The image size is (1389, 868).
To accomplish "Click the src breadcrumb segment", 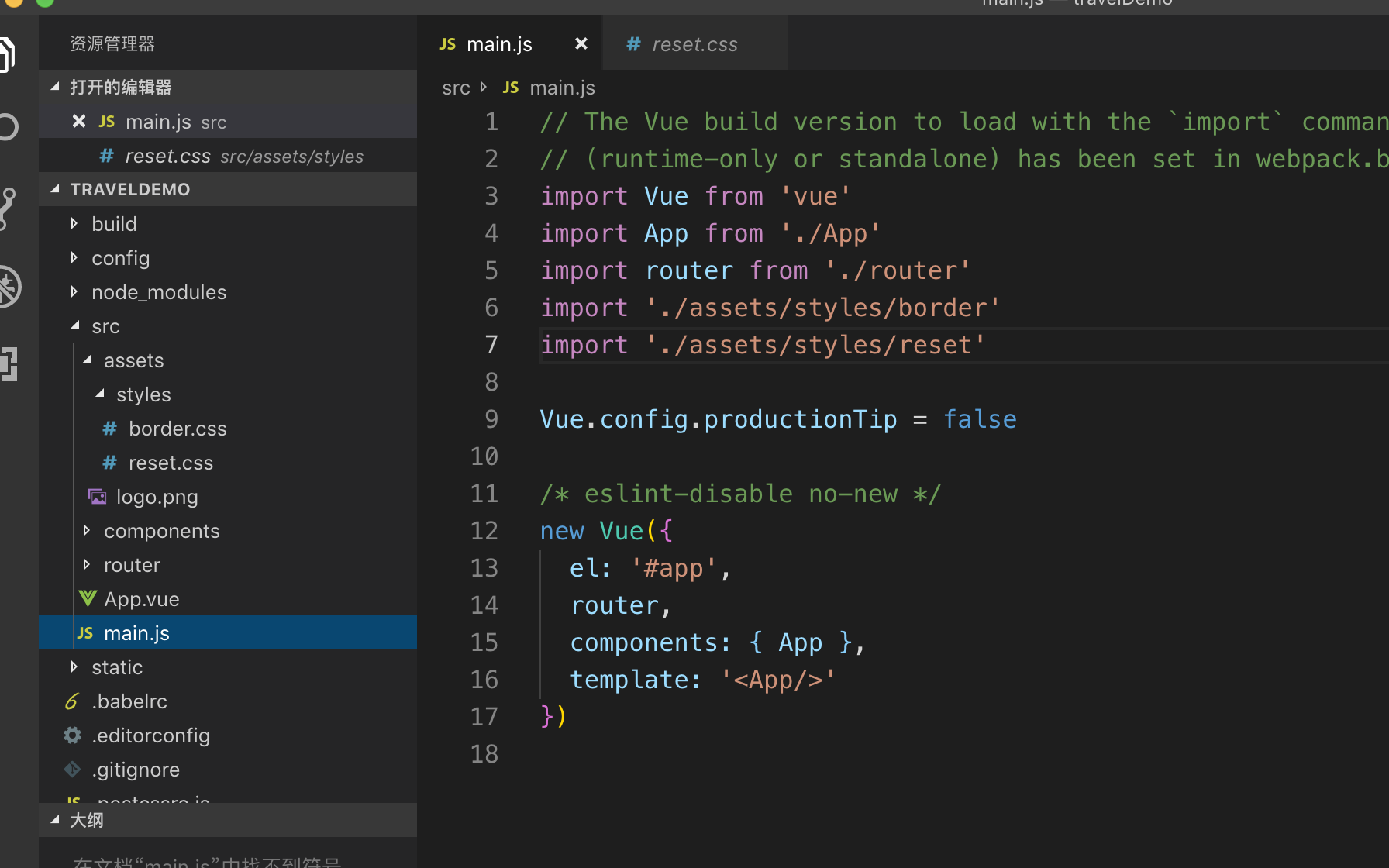I will click(456, 88).
